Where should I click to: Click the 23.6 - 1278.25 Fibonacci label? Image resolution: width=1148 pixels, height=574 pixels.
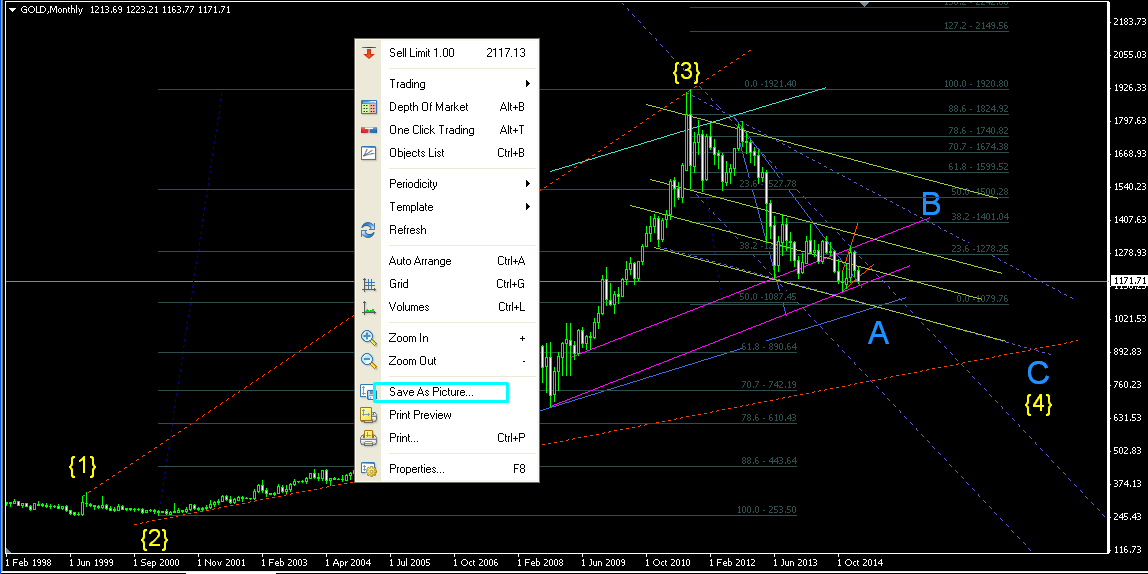click(978, 249)
